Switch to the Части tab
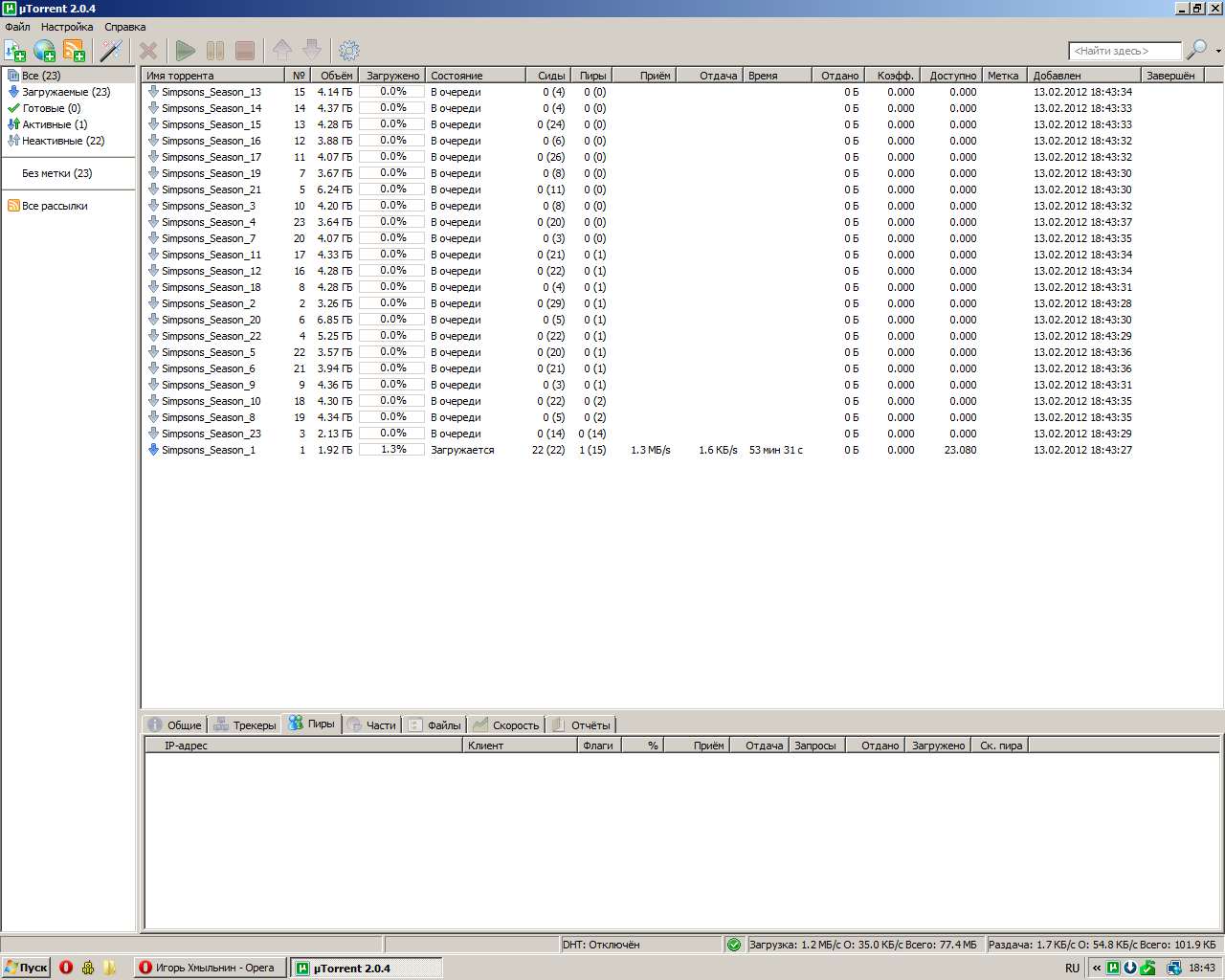 point(371,725)
